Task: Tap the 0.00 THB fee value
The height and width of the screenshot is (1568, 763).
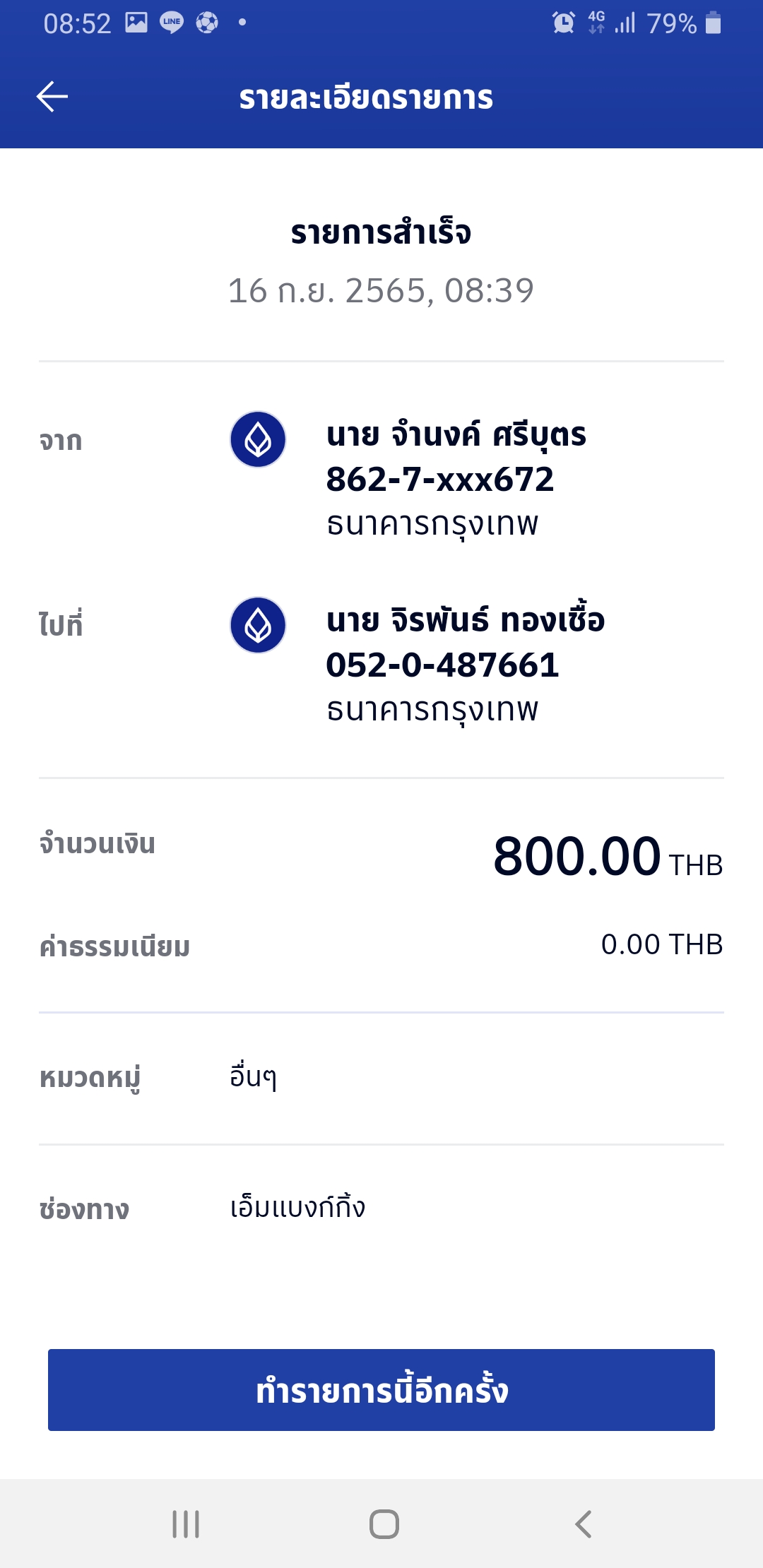Action: point(661,944)
